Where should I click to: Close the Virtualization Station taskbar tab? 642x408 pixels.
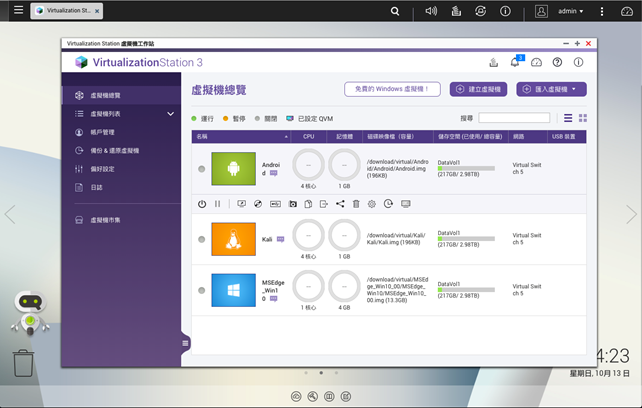[97, 11]
